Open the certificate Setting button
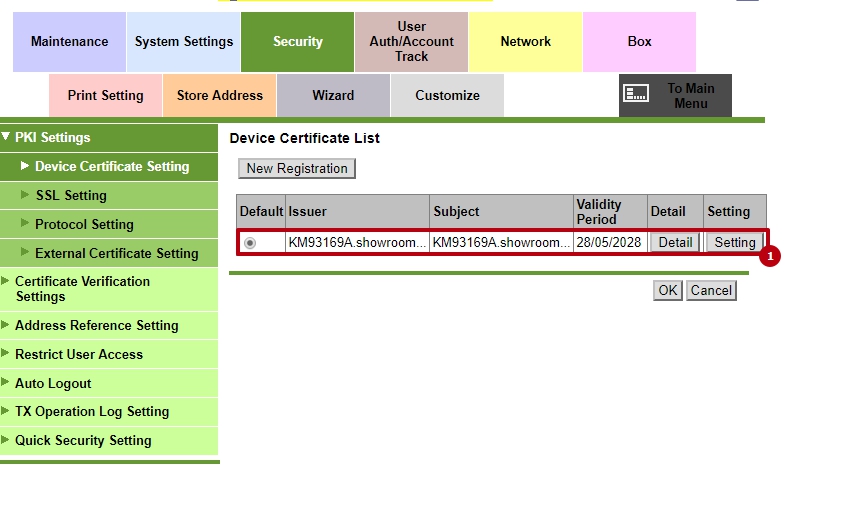This screenshot has height=505, width=857. click(734, 243)
